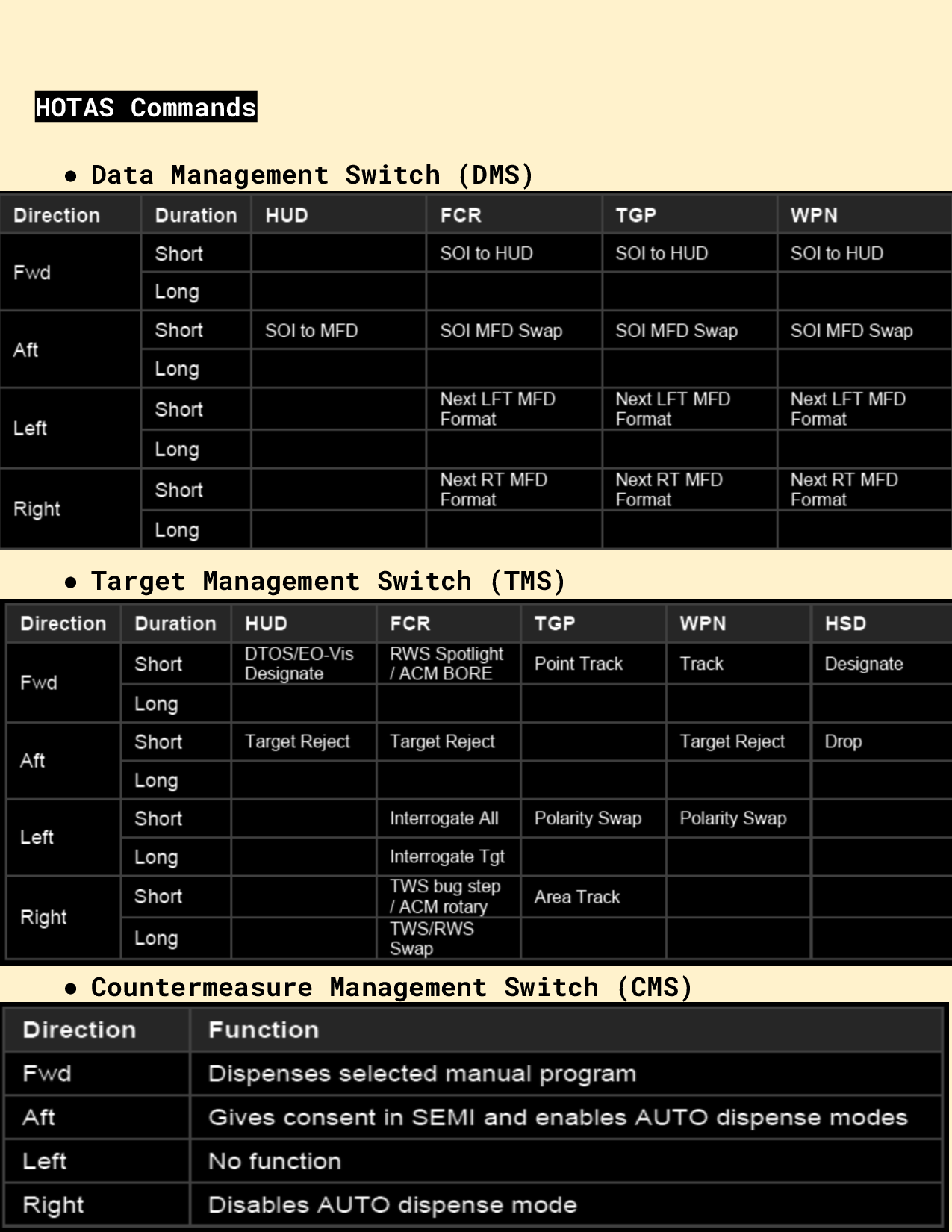Select the Function column header in CMS table
This screenshot has width=952, height=1232.
click(263, 1030)
